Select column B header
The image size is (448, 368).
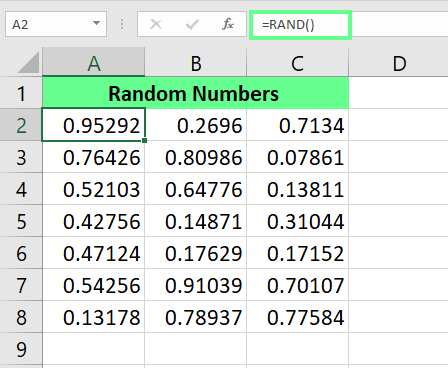196,63
